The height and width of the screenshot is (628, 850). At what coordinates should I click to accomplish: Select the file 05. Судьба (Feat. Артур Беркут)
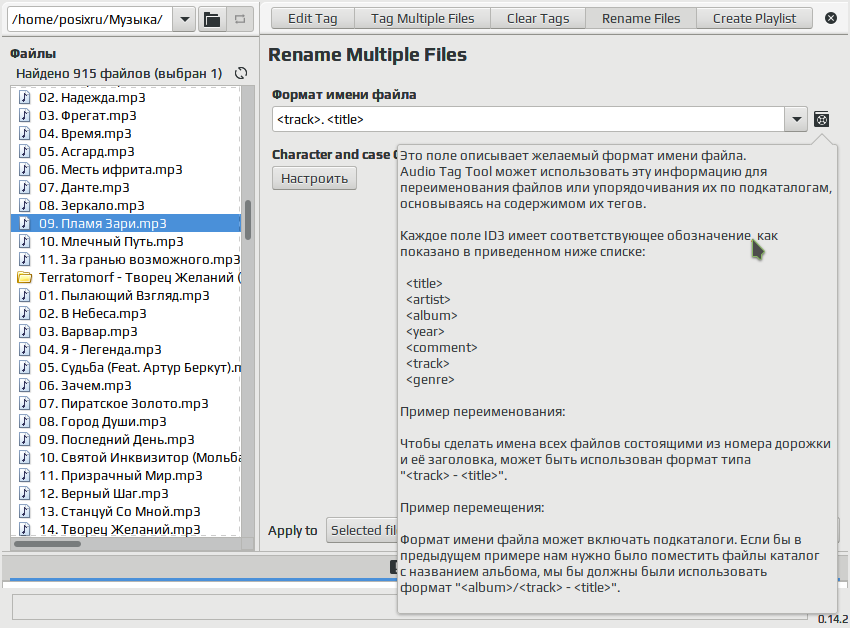click(x=126, y=368)
